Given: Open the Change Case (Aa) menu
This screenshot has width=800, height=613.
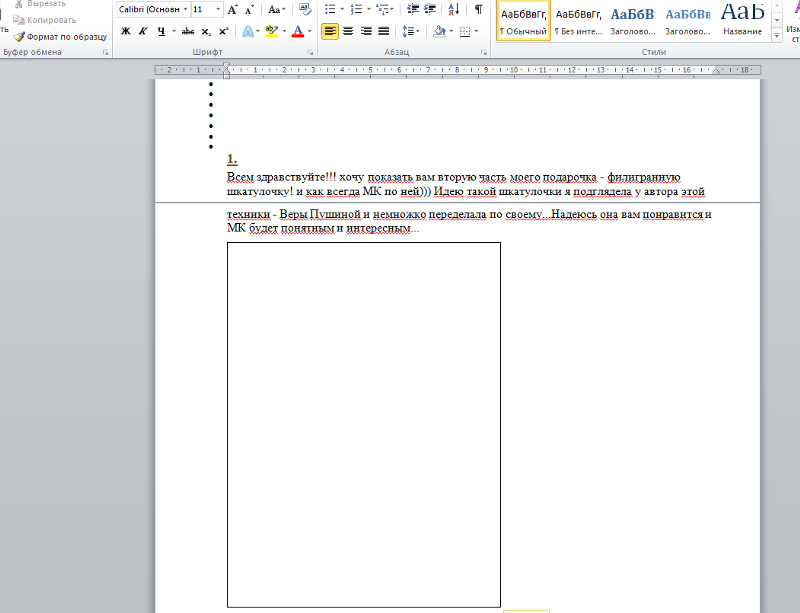Looking at the screenshot, I should click(276, 10).
